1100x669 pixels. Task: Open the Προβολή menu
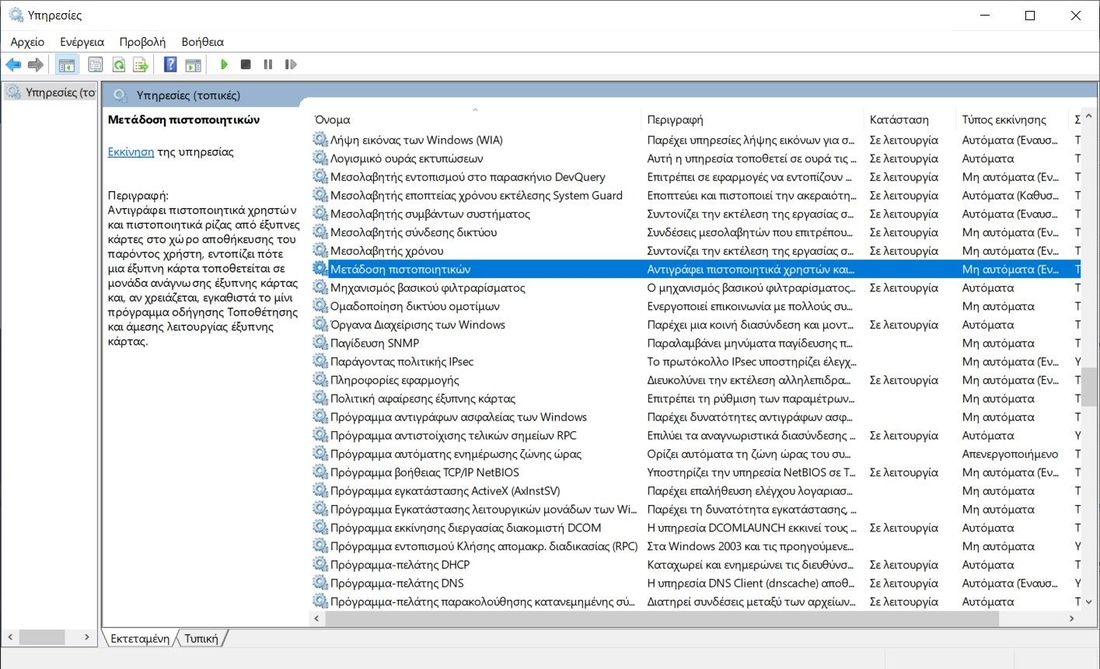click(142, 42)
